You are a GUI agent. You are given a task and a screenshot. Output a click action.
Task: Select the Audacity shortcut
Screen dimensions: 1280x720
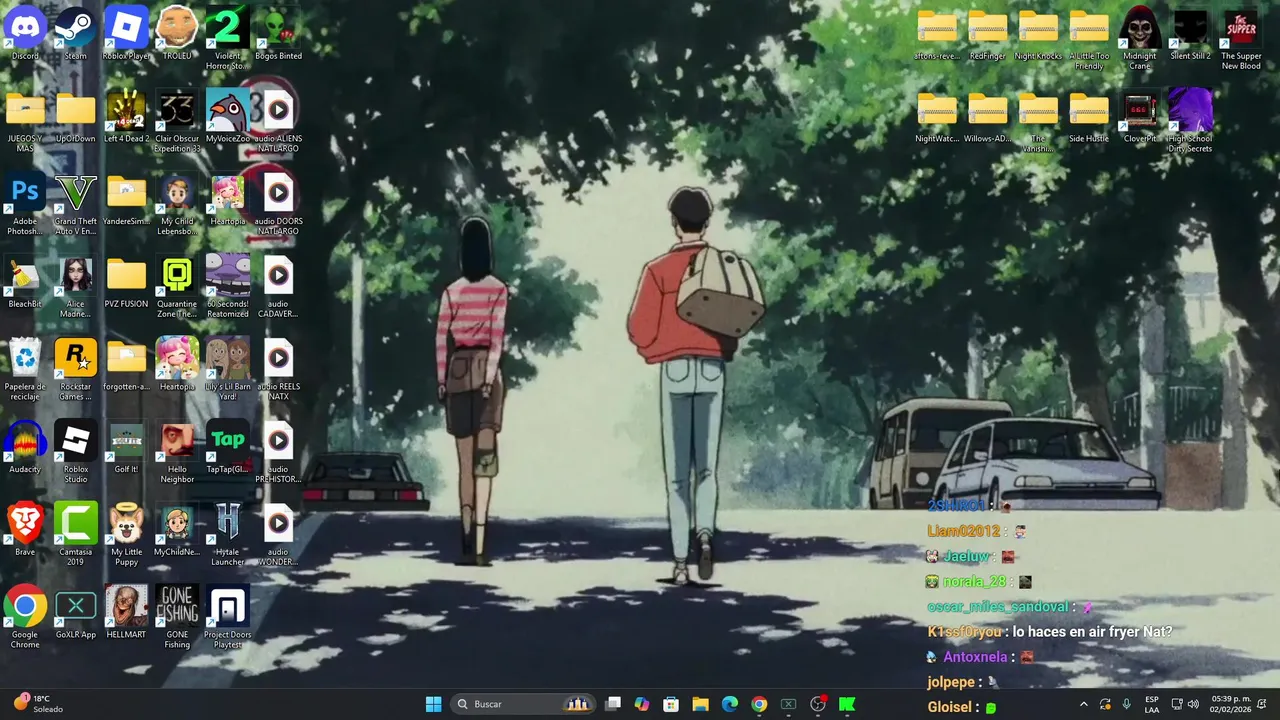click(x=25, y=448)
